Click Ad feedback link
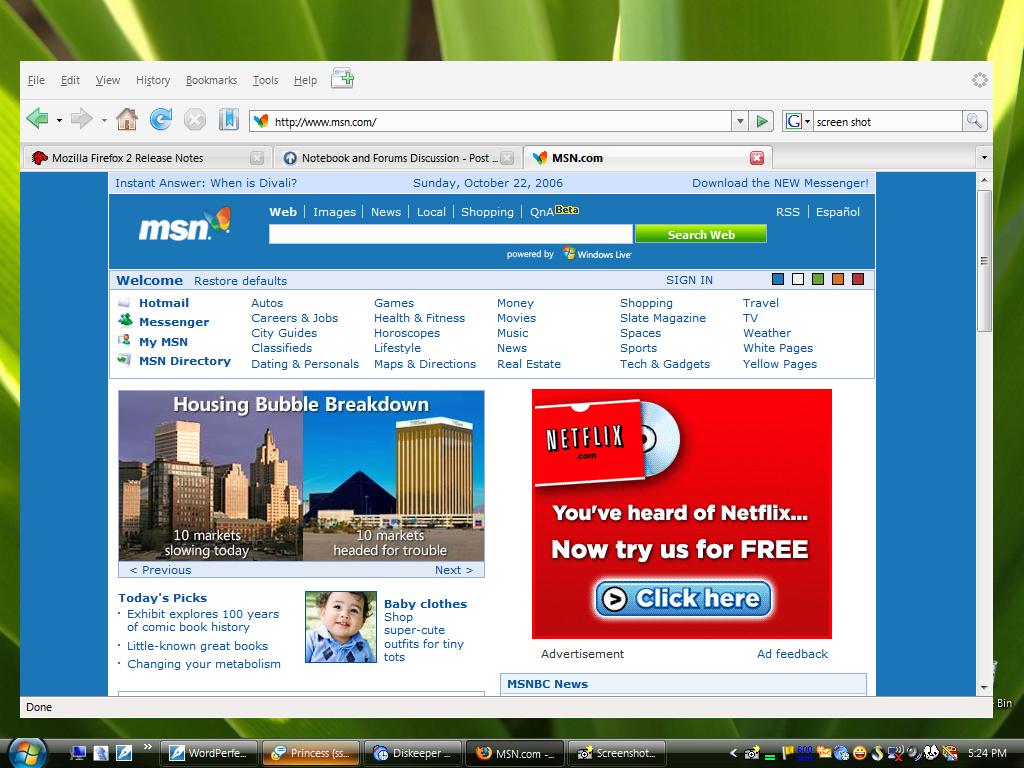 pyautogui.click(x=792, y=654)
